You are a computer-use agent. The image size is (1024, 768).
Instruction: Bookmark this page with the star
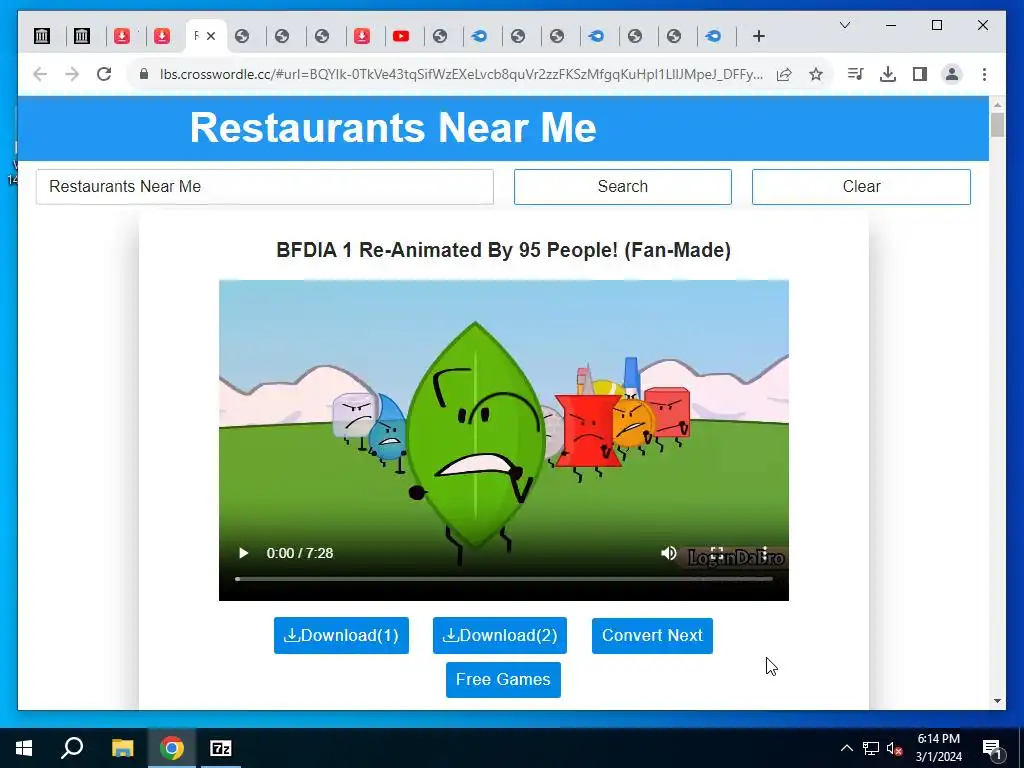(x=816, y=74)
